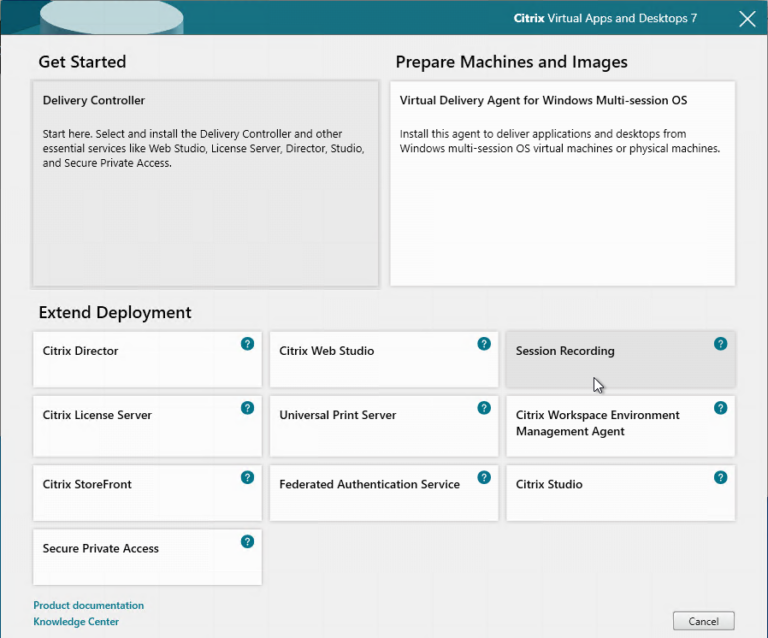Install Federated Authentication Service
768x638 pixels.
tap(370, 492)
